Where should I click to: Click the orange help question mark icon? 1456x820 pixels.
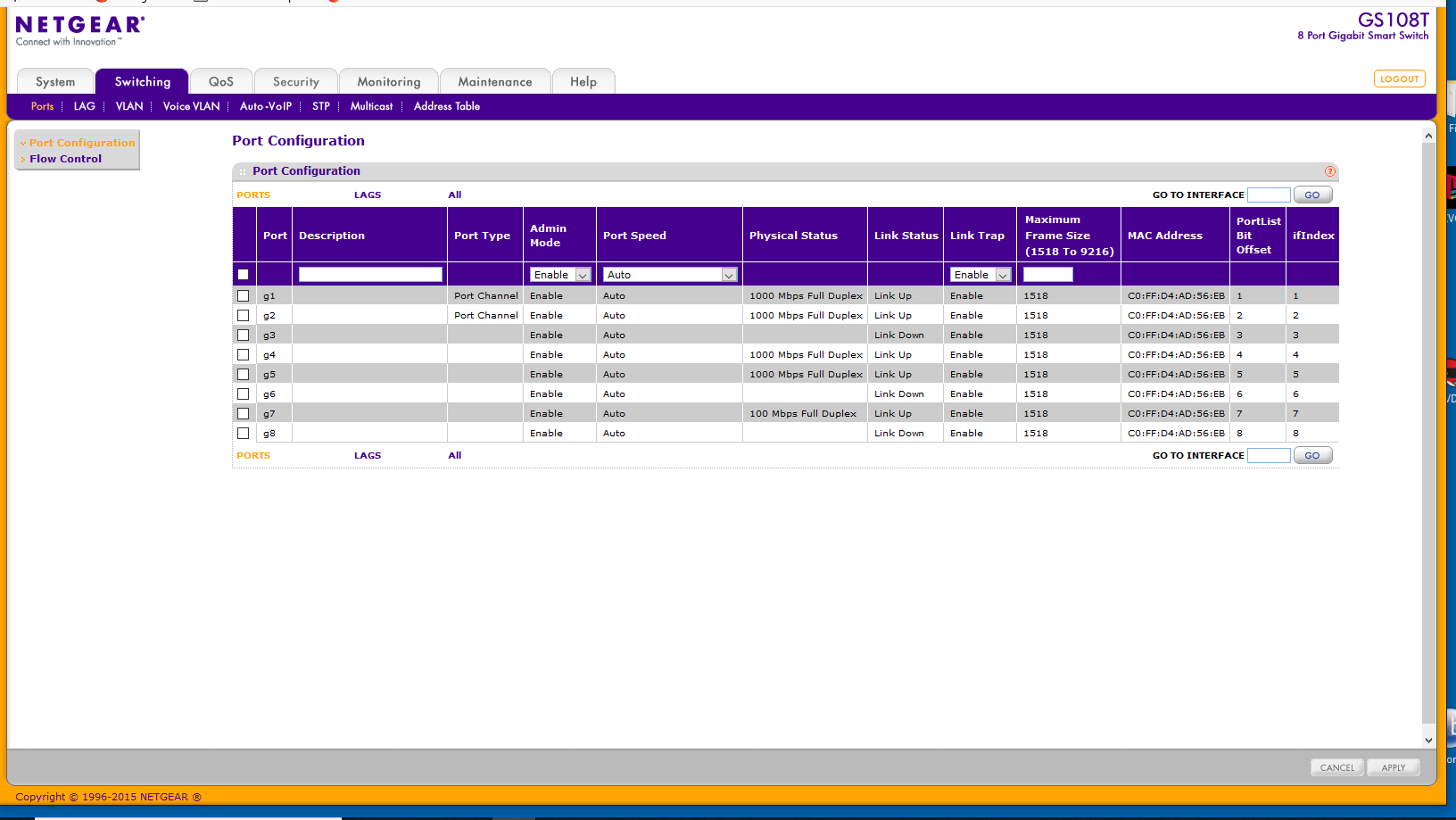(x=1329, y=171)
